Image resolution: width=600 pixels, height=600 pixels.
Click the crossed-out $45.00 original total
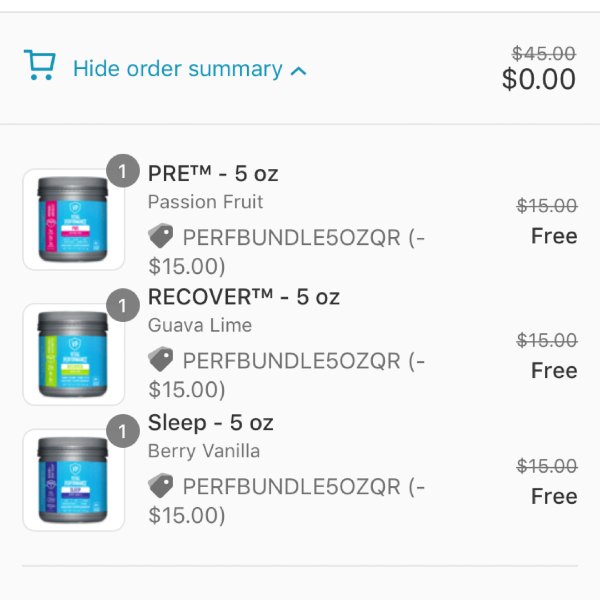pos(544,53)
